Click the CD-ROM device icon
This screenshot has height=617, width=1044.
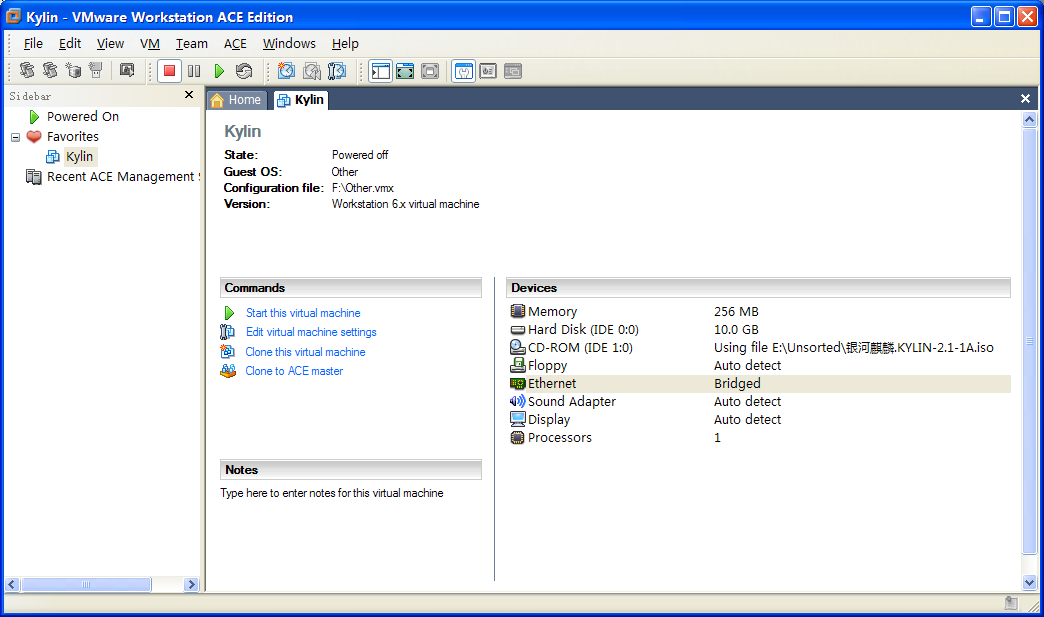coord(517,347)
